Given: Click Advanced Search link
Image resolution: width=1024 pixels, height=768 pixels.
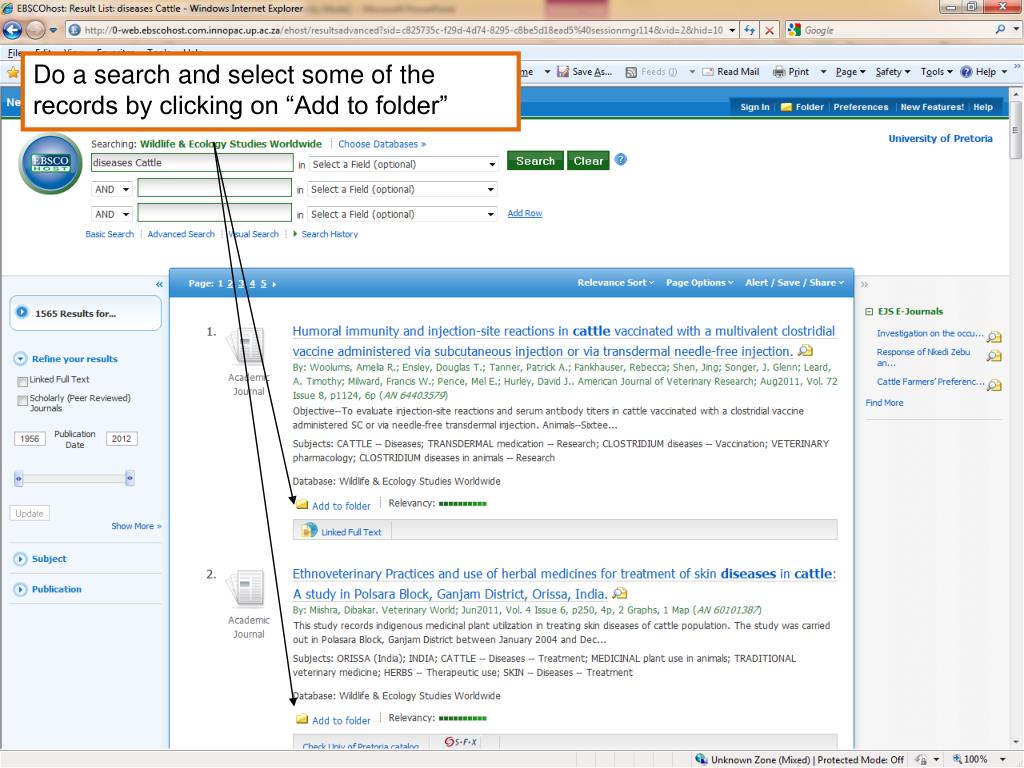Looking at the screenshot, I should [x=181, y=234].
